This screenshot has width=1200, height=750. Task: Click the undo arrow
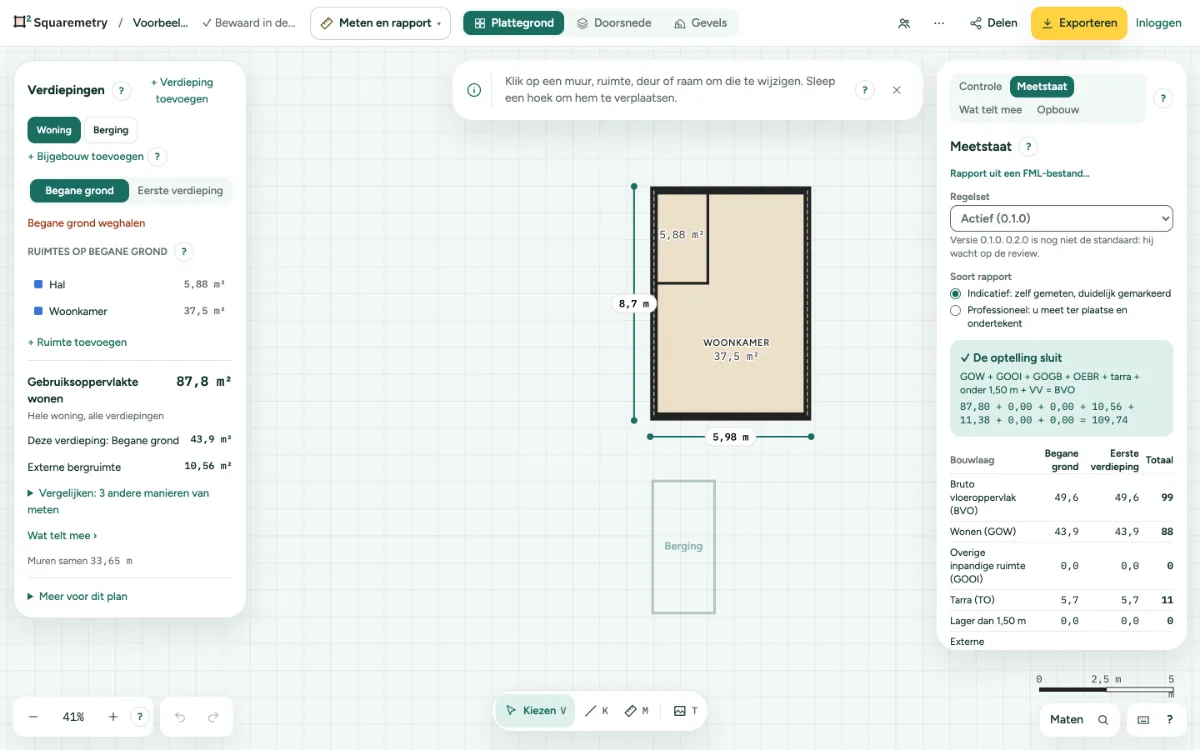(180, 717)
